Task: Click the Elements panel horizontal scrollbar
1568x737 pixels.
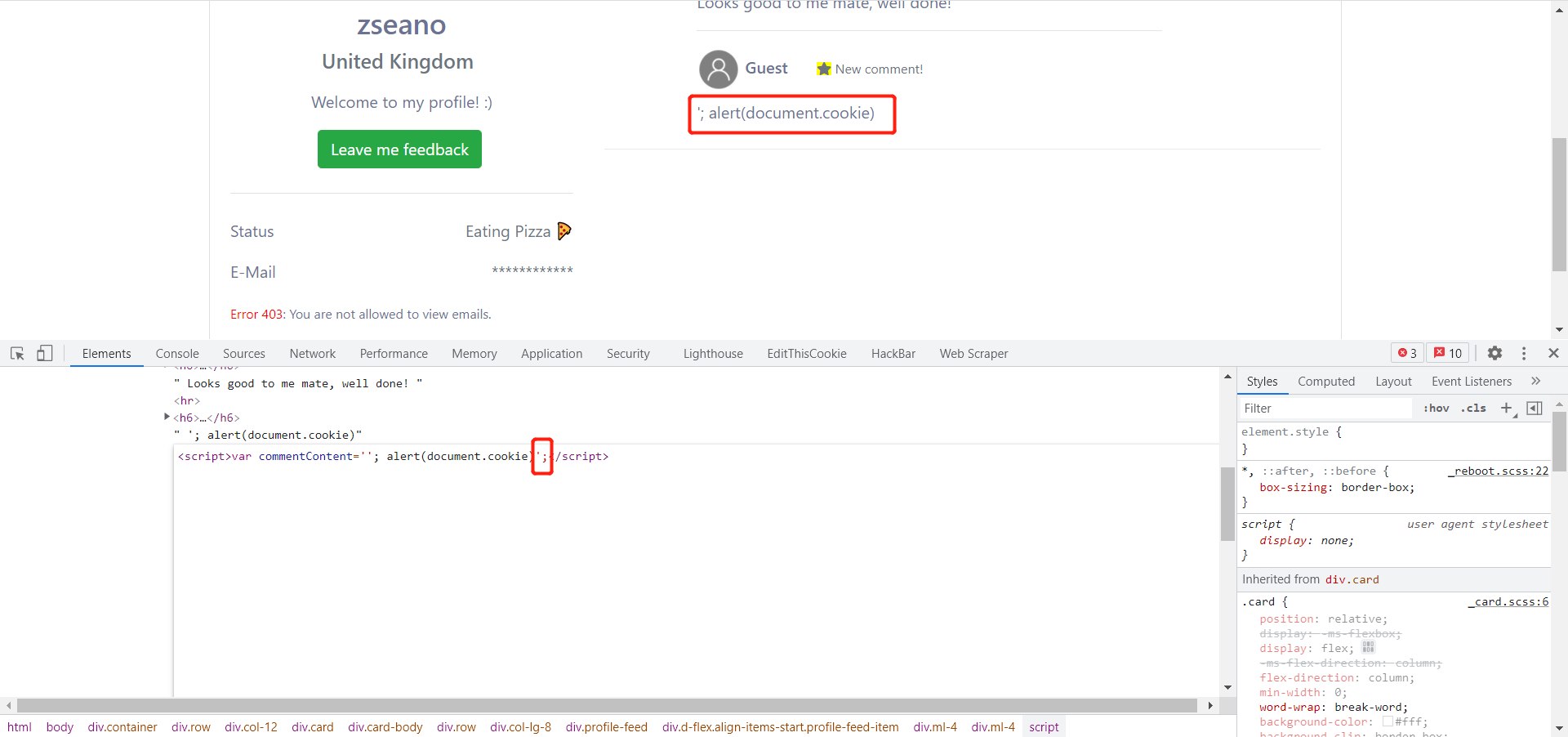Action: coord(607,705)
